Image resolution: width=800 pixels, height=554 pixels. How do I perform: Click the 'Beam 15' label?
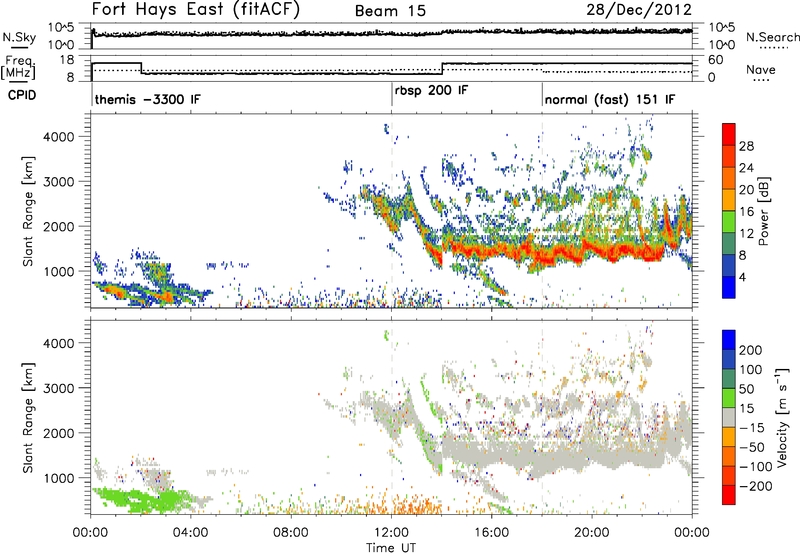(390, 11)
